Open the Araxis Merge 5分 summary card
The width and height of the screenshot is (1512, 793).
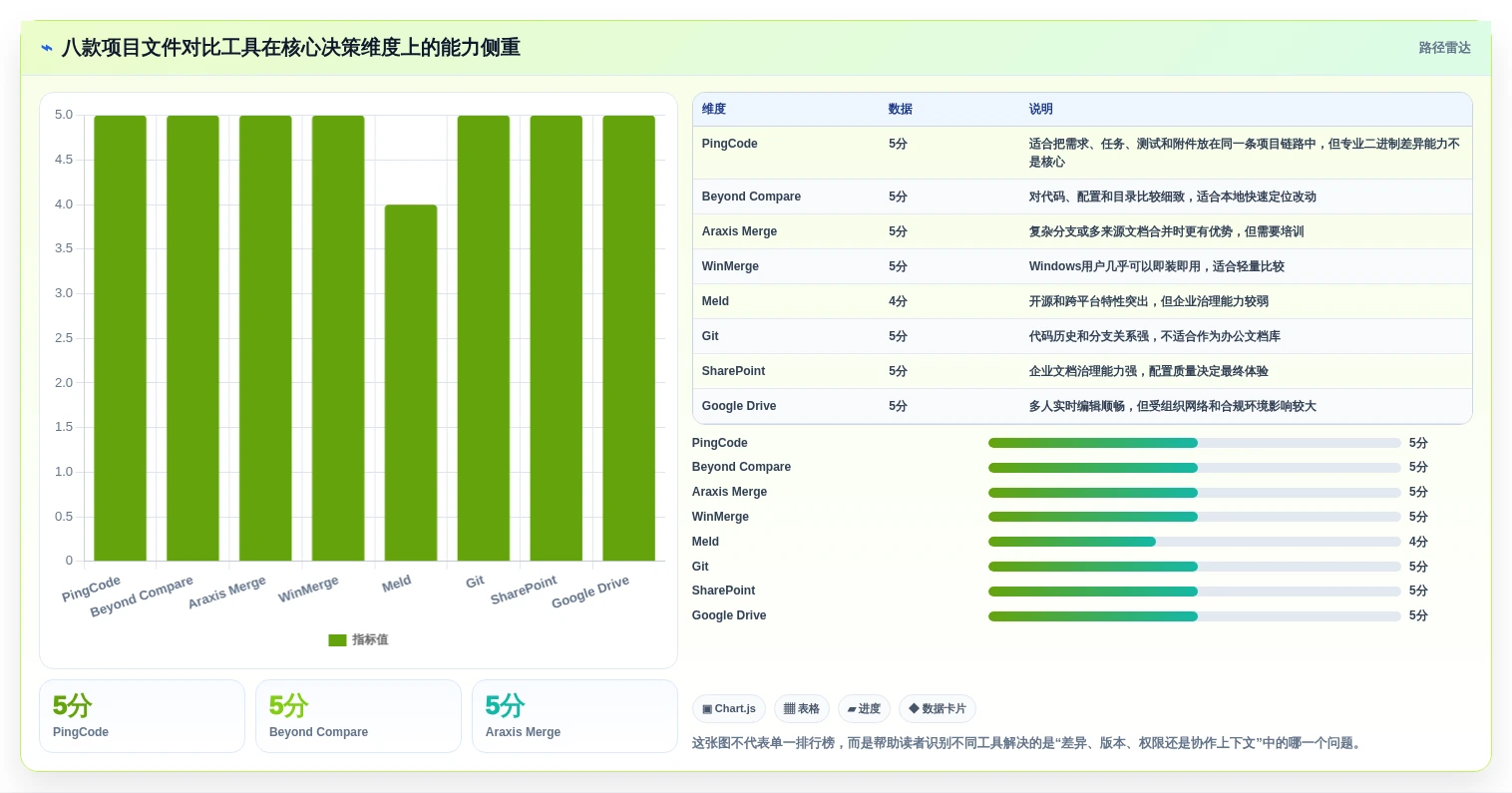pos(574,716)
